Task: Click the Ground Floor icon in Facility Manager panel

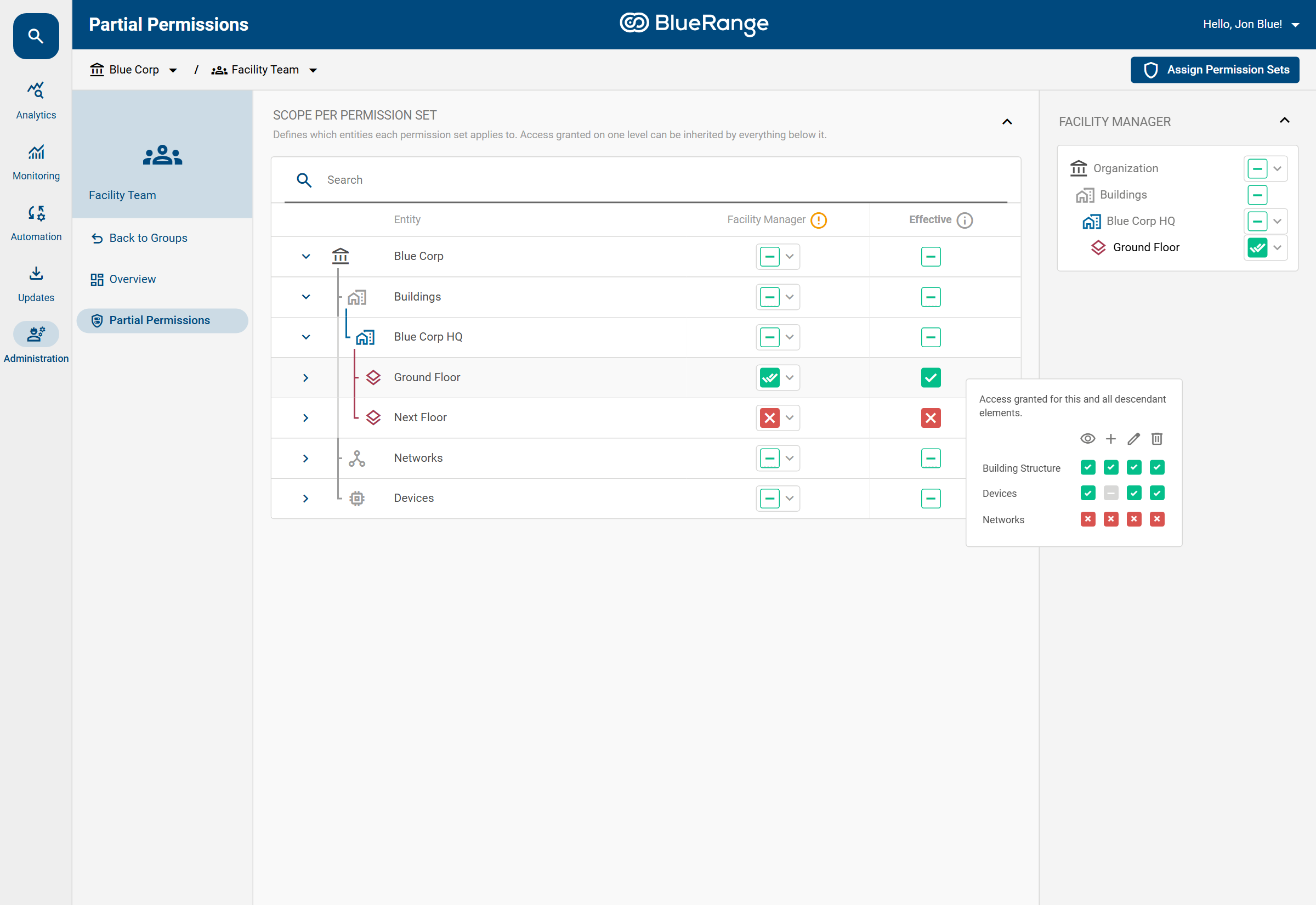Action: point(1098,248)
